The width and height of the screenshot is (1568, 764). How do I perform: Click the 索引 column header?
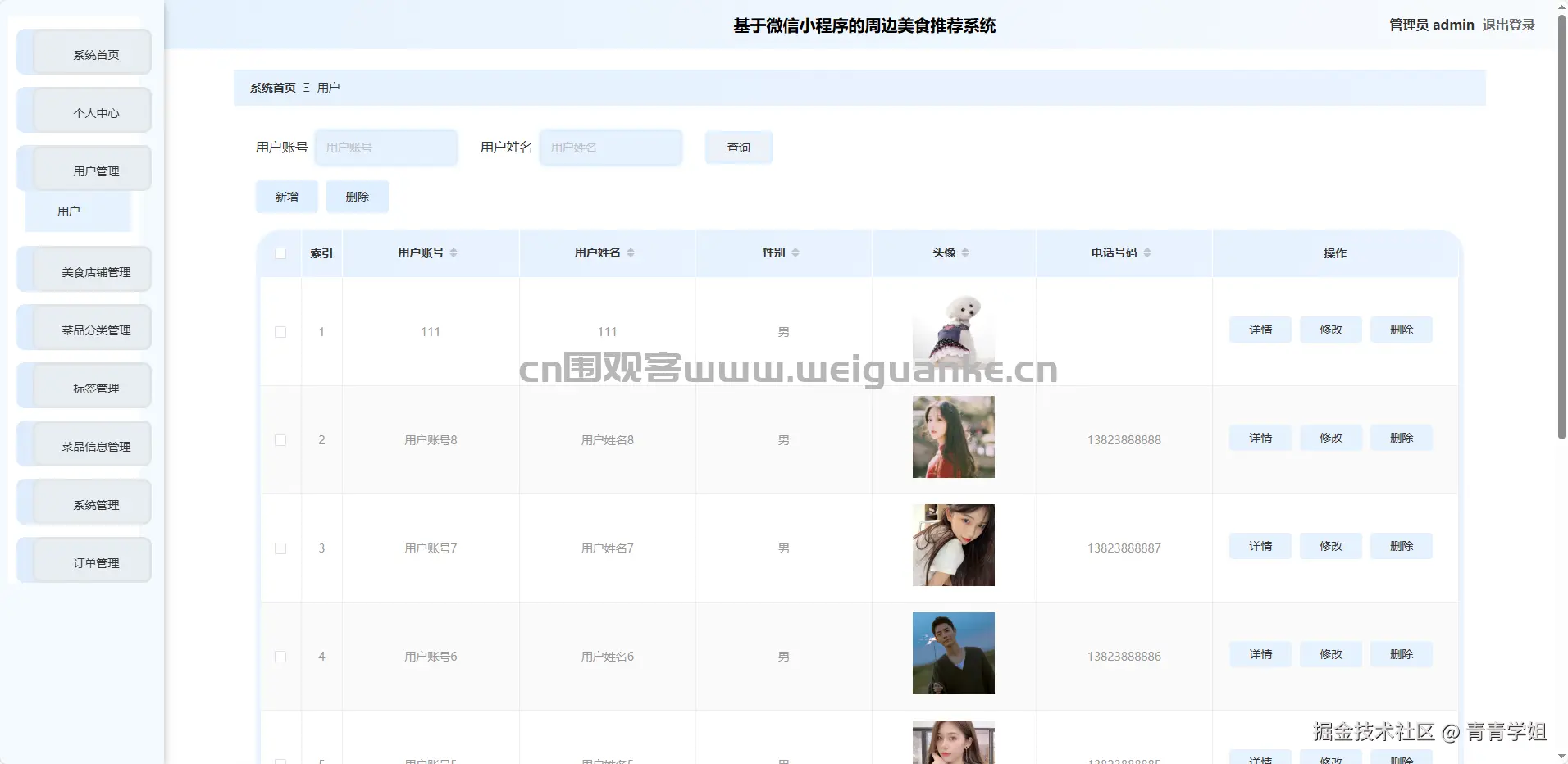[321, 253]
